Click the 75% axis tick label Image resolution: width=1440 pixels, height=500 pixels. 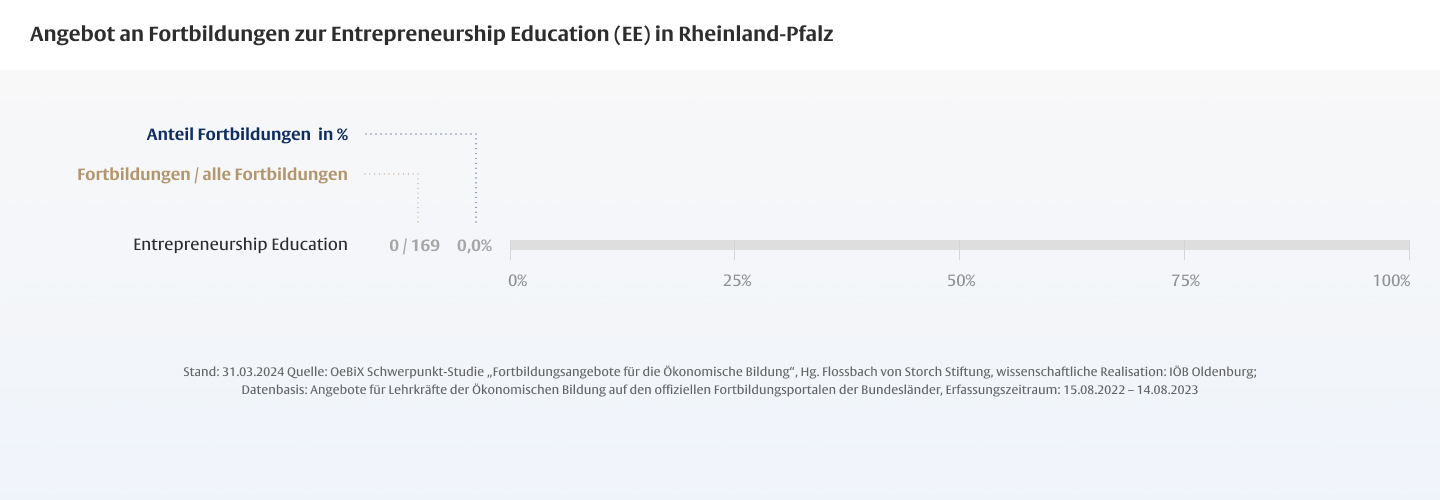(1186, 281)
